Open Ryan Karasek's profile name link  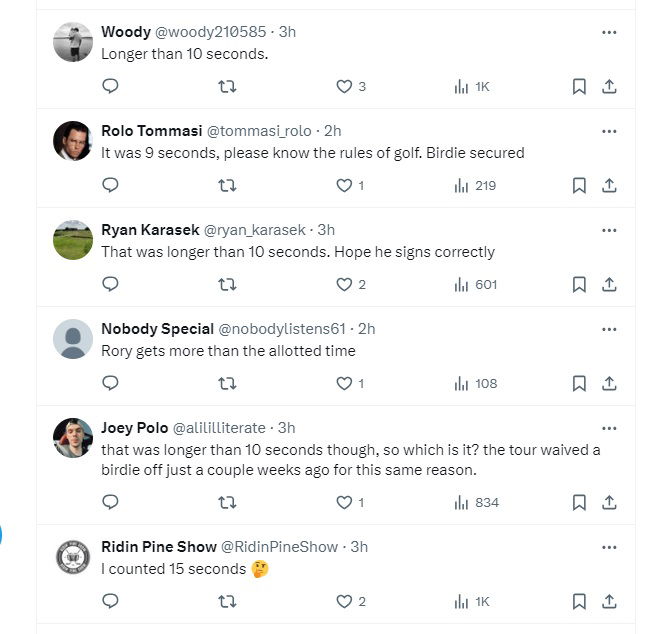click(150, 230)
